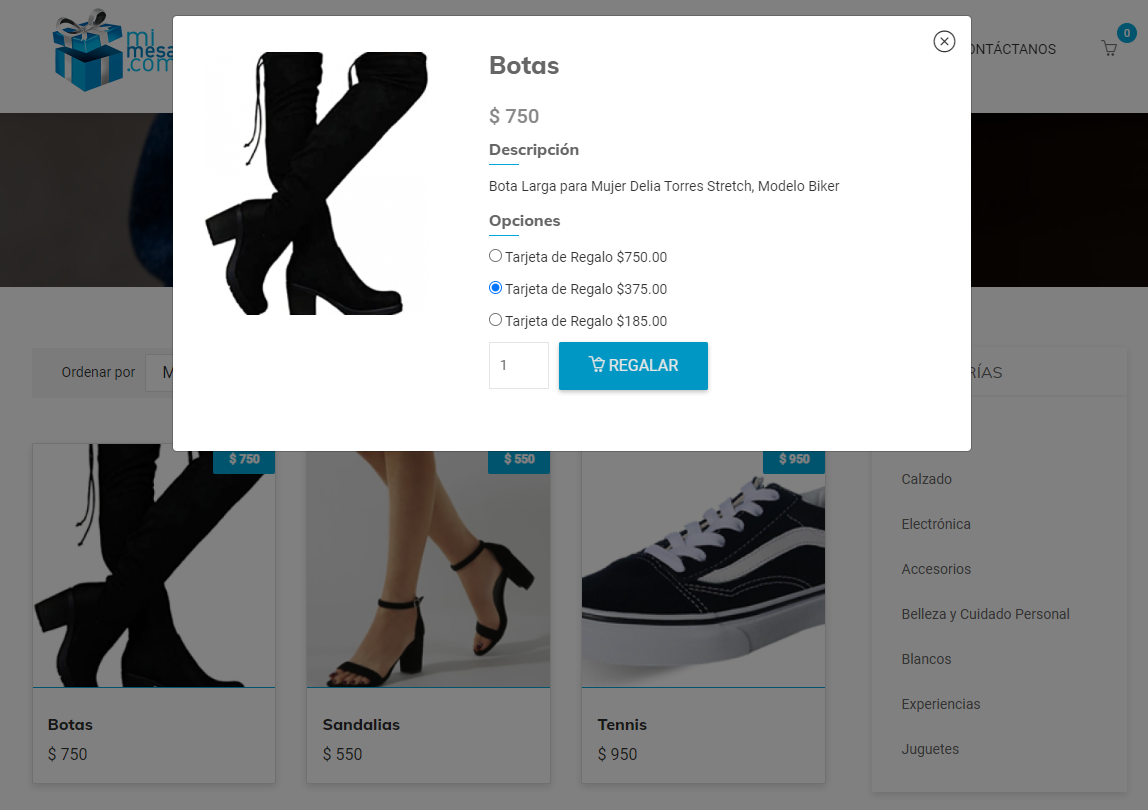Click the quantity input field

518,365
